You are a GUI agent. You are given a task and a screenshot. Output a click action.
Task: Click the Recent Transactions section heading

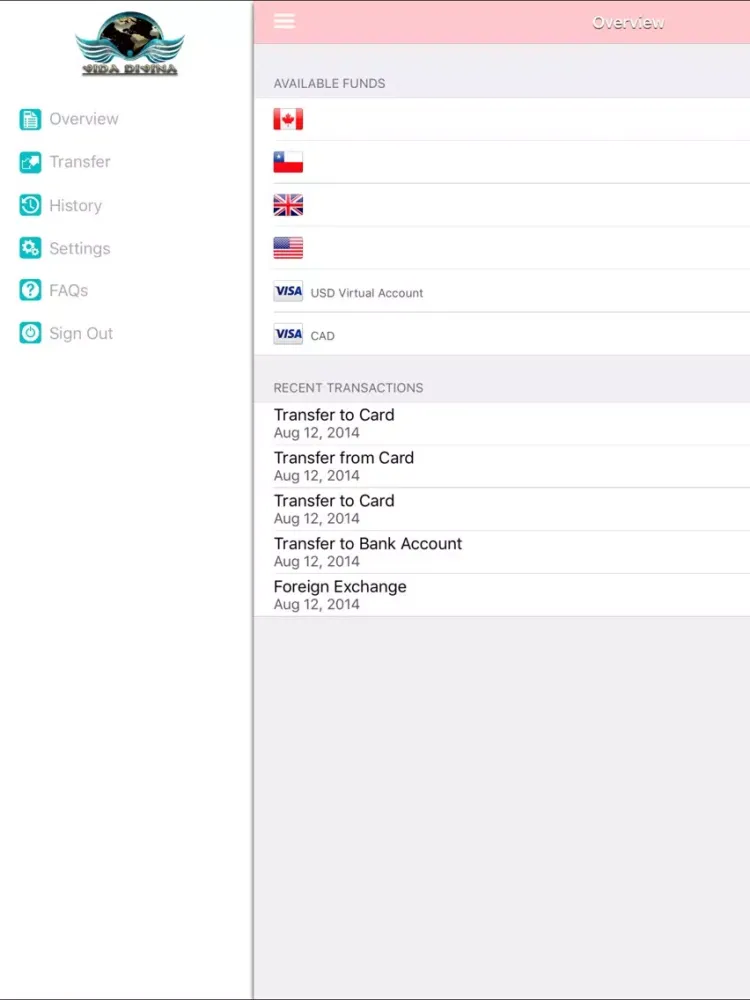click(348, 388)
